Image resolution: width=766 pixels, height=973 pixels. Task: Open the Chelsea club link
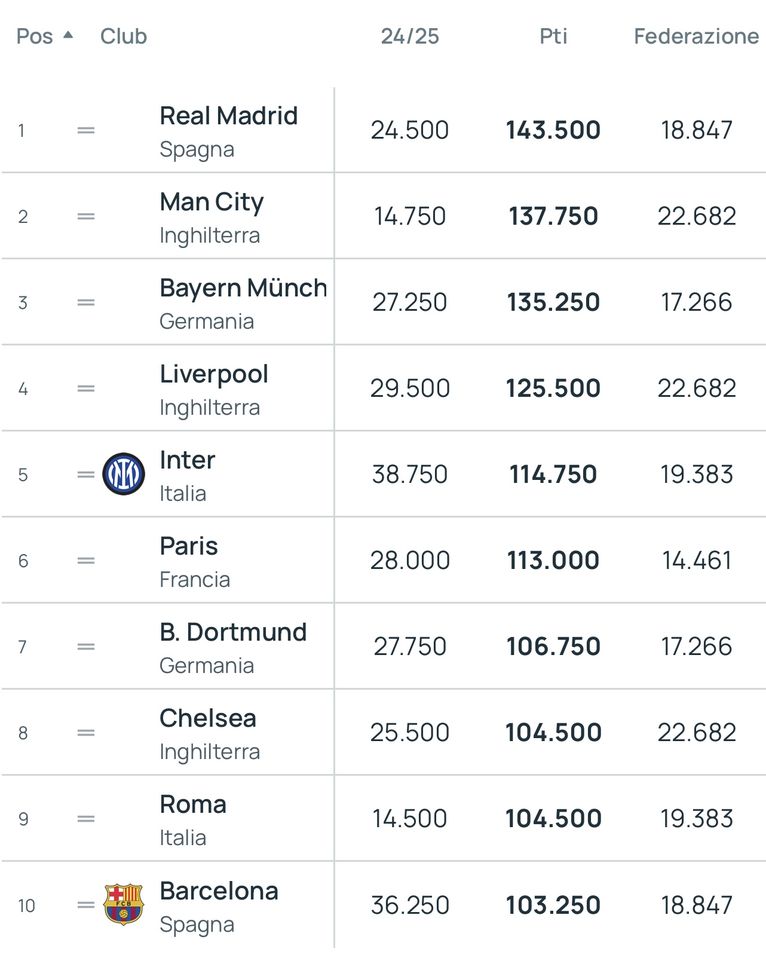point(207,718)
